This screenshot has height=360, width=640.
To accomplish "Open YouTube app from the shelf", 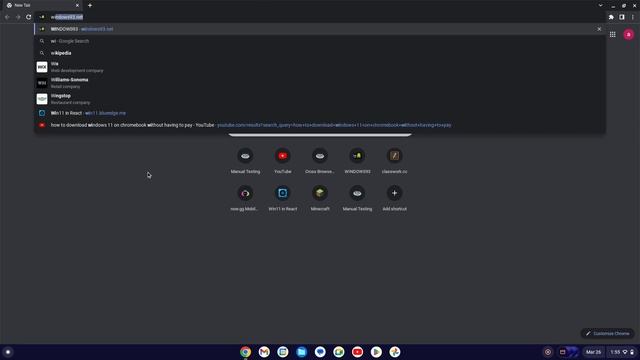I will pos(357,352).
